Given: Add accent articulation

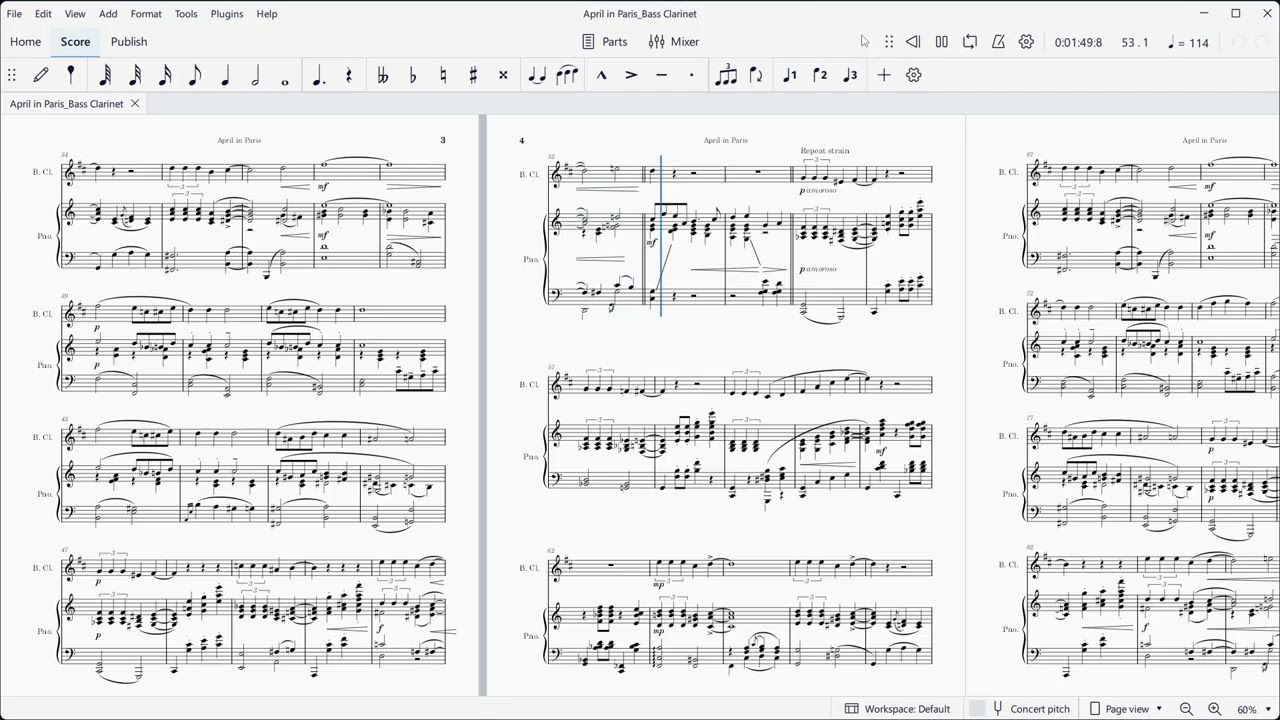Looking at the screenshot, I should pyautogui.click(x=631, y=75).
